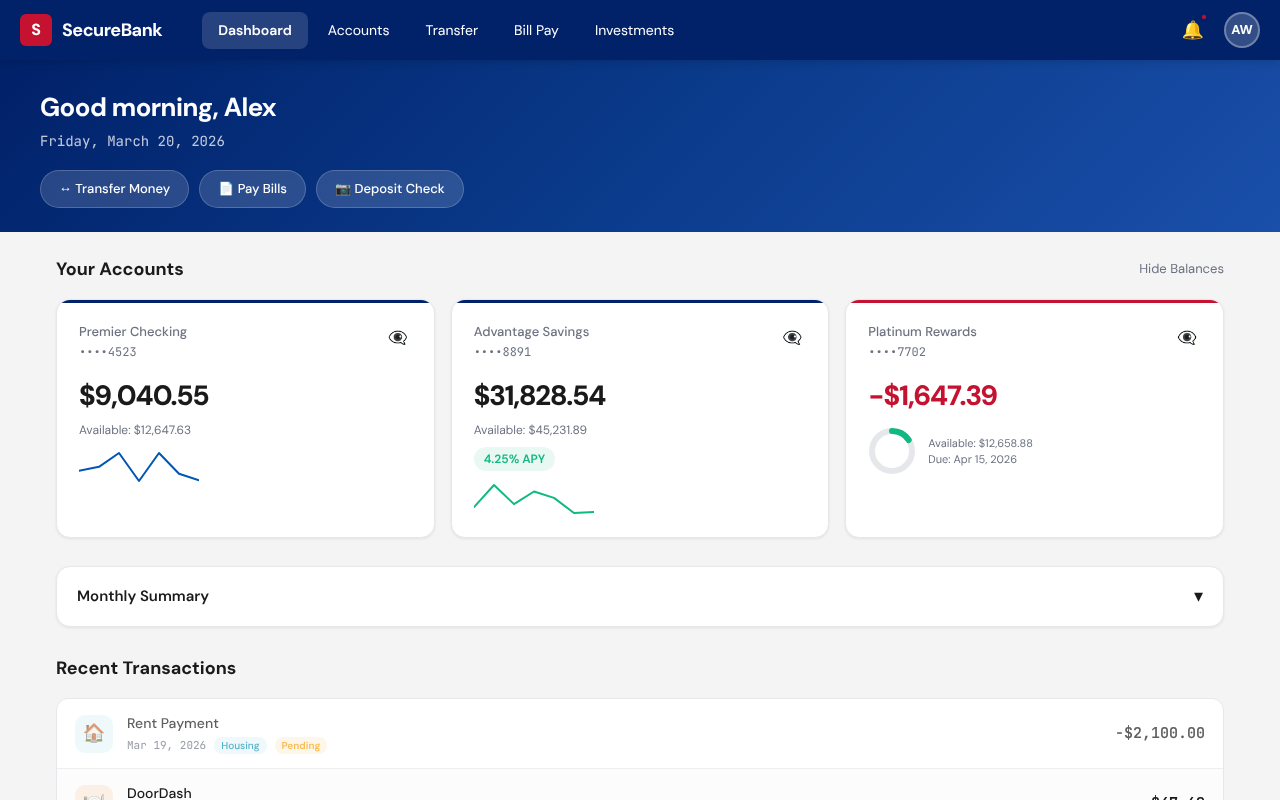Toggle Platinum Rewards balance visibility
1280x800 pixels.
point(1187,337)
